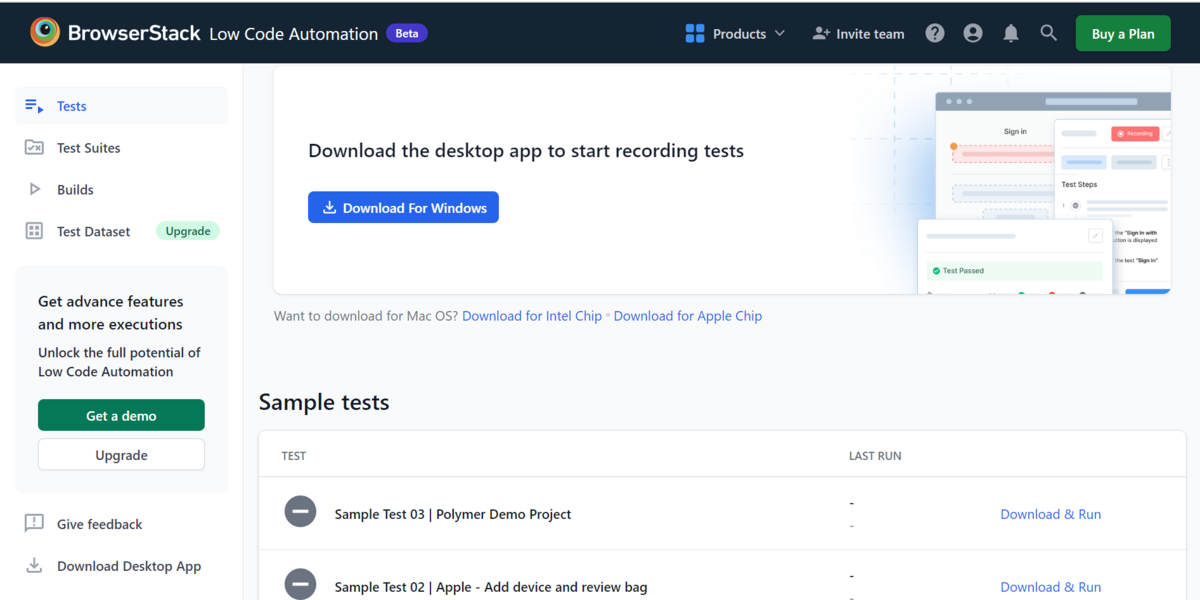Click the Low Code Automation title
Viewport: 1200px width, 600px height.
293,34
